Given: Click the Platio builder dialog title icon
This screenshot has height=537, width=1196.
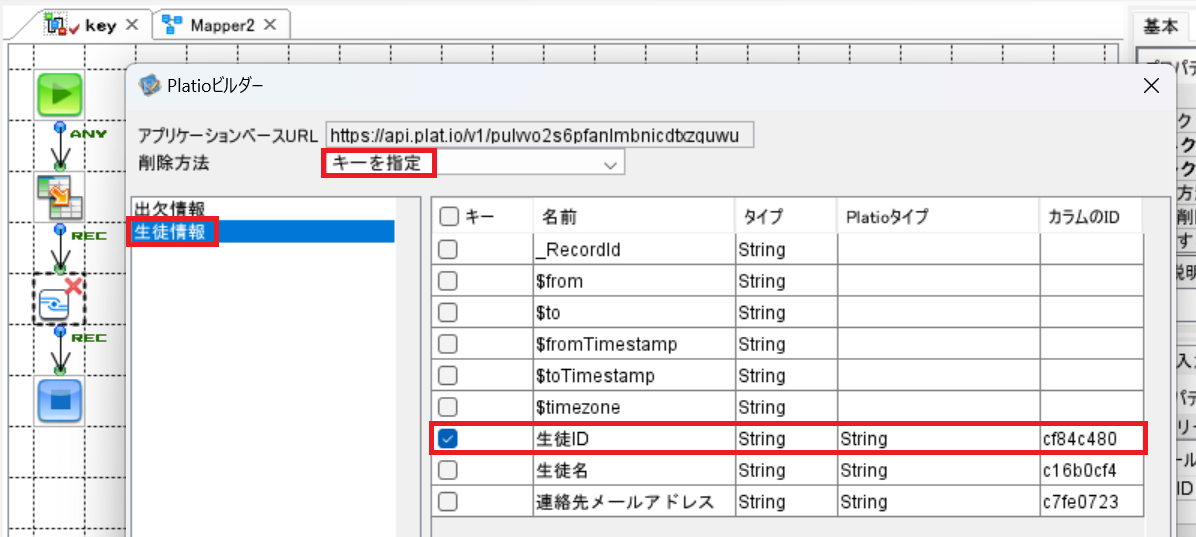Looking at the screenshot, I should tap(150, 86).
